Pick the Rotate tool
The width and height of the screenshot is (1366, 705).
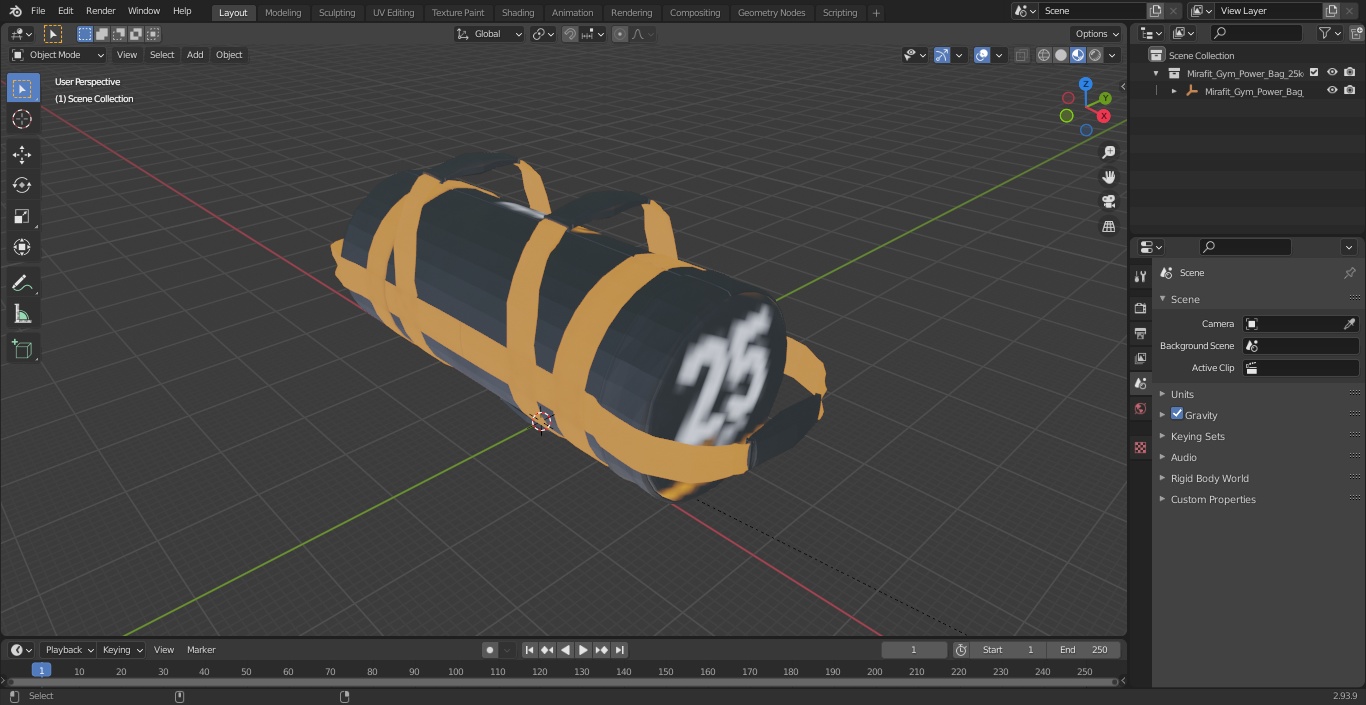(x=22, y=185)
